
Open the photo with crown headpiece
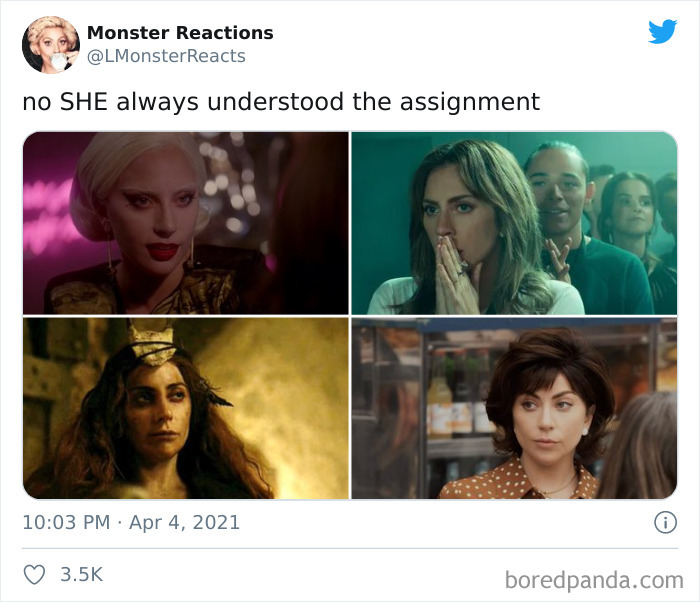click(186, 408)
